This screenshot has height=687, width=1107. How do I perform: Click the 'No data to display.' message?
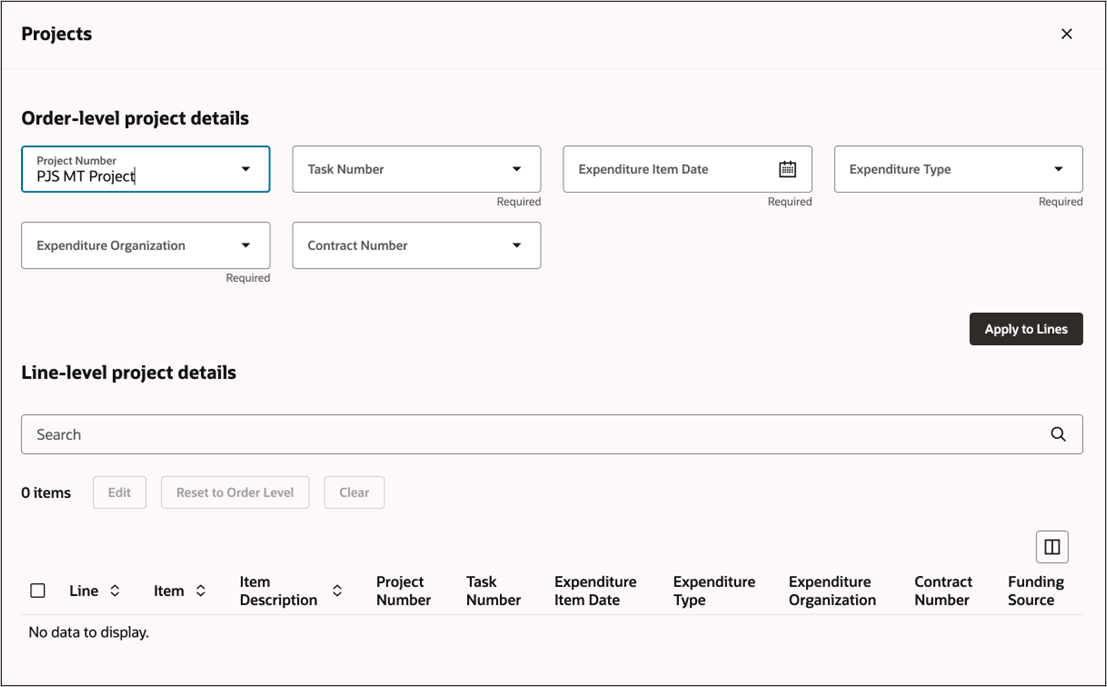coord(89,632)
